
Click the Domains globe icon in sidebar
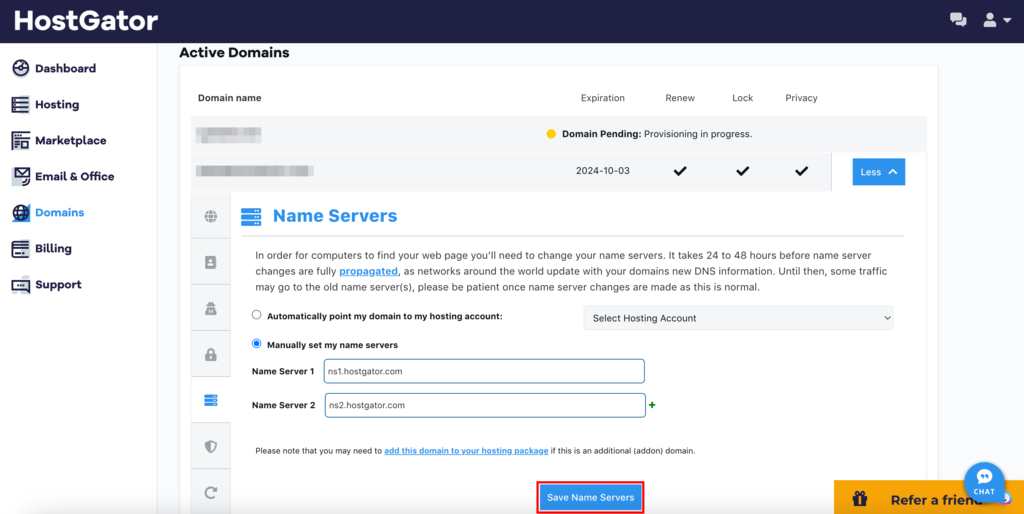pyautogui.click(x=21, y=212)
